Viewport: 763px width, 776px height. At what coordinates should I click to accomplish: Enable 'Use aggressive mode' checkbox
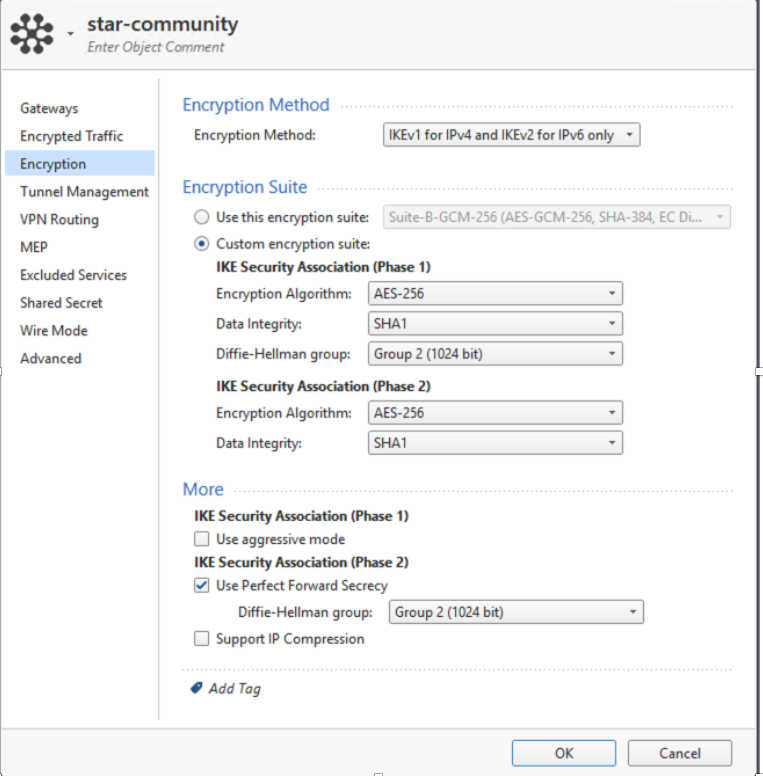(x=202, y=539)
